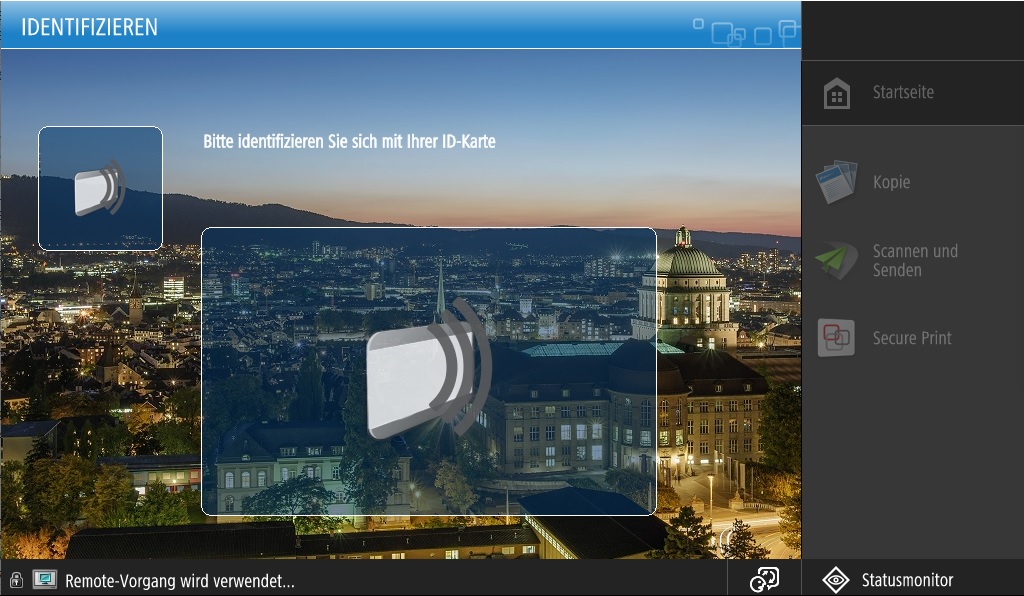Click the Startseite home icon
The width and height of the screenshot is (1024, 596).
pyautogui.click(x=836, y=94)
